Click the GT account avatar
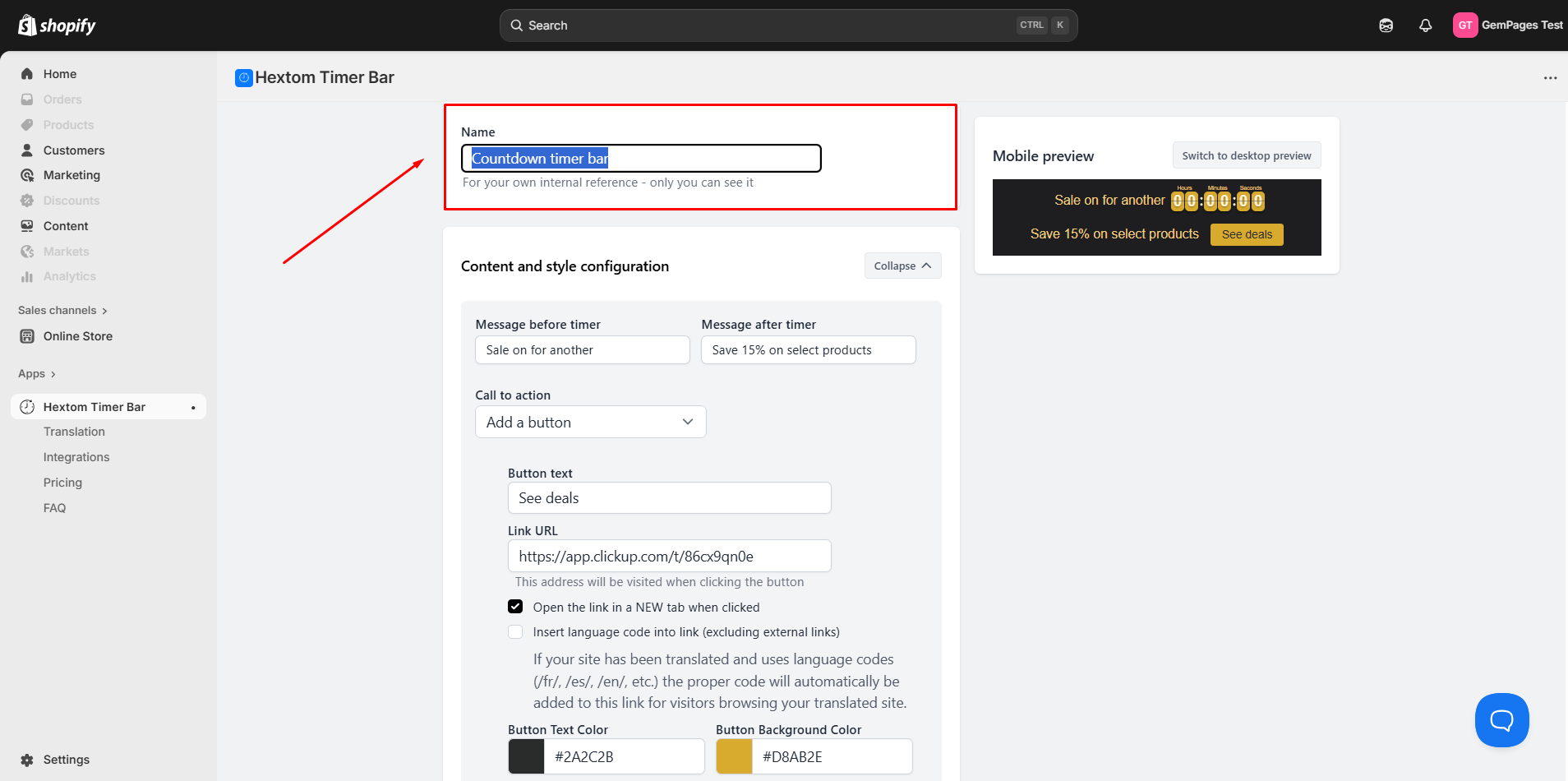The height and width of the screenshot is (781, 1568). [x=1464, y=25]
